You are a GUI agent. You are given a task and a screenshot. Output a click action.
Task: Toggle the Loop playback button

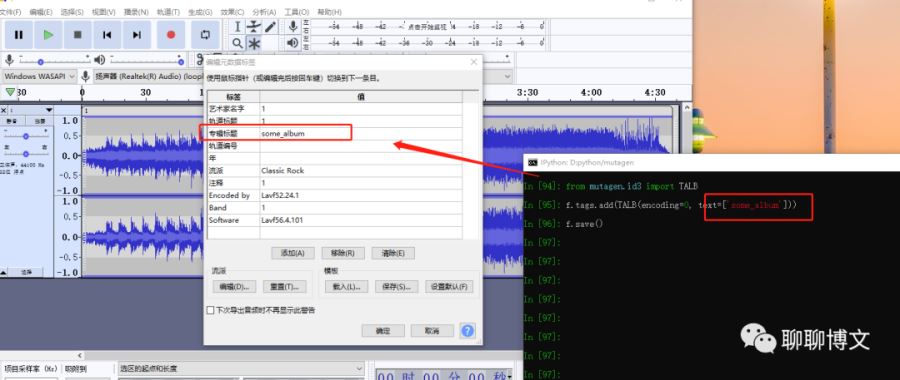point(205,35)
